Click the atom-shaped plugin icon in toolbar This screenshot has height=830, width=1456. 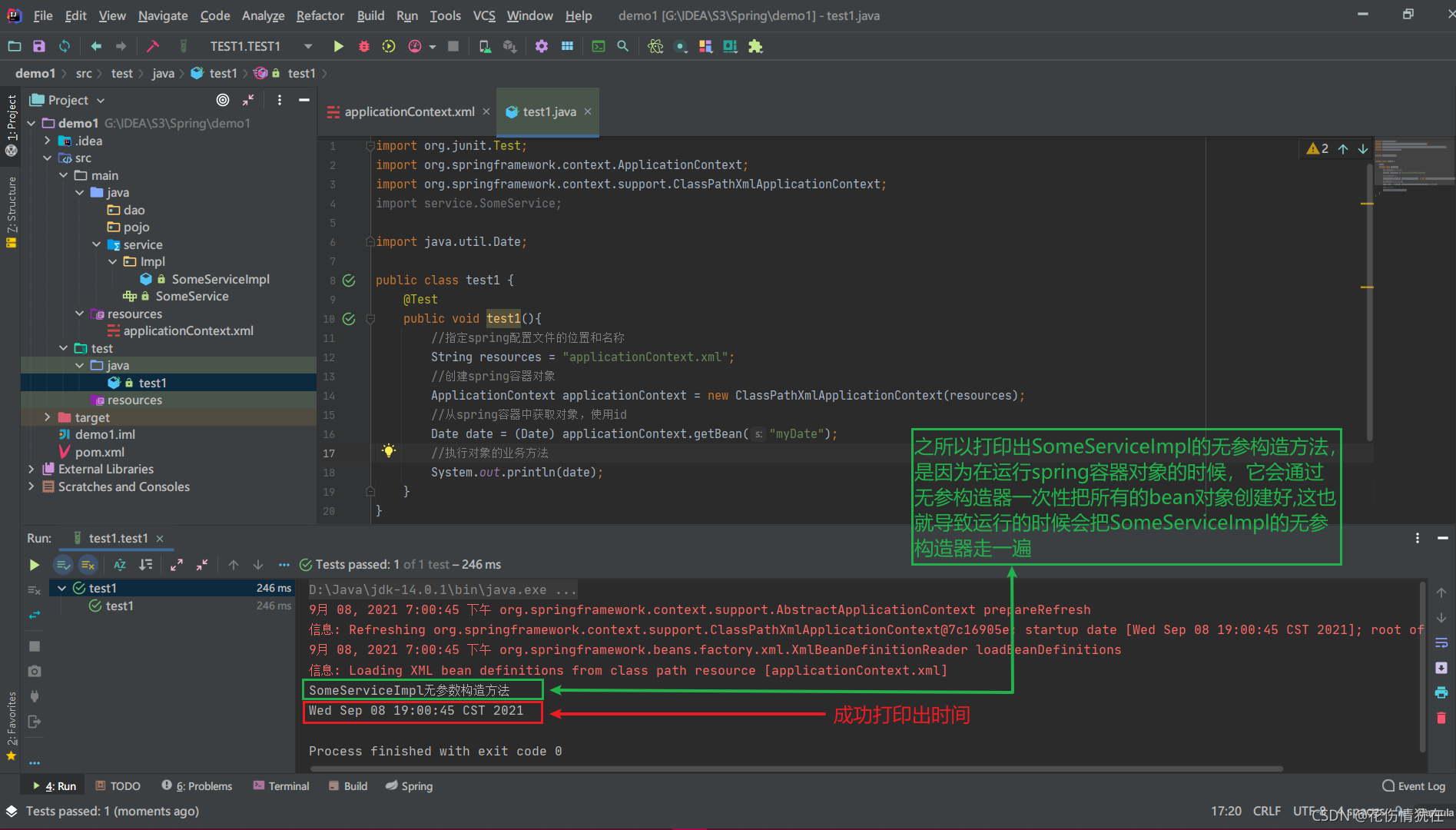tap(655, 46)
